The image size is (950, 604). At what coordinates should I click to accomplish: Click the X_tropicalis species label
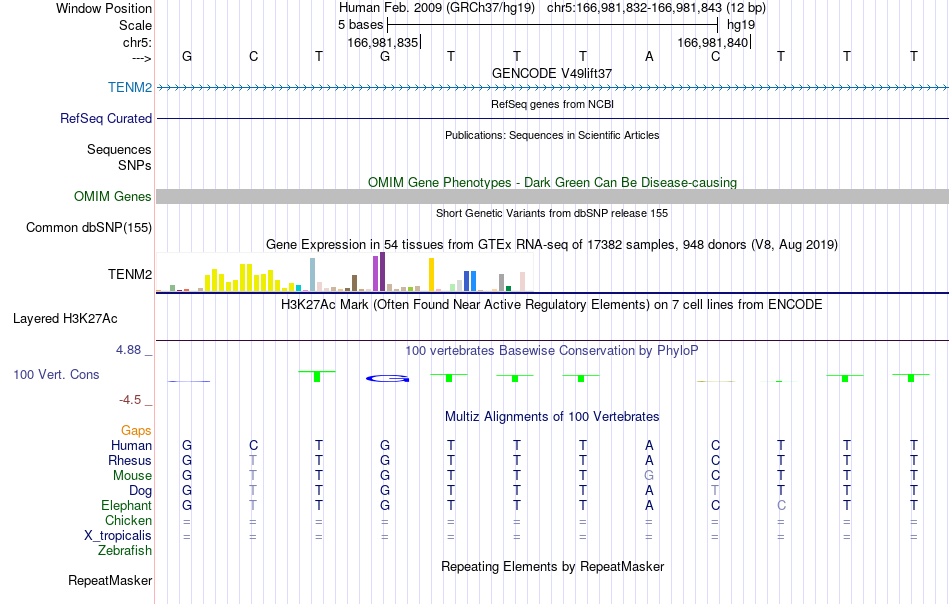[118, 536]
